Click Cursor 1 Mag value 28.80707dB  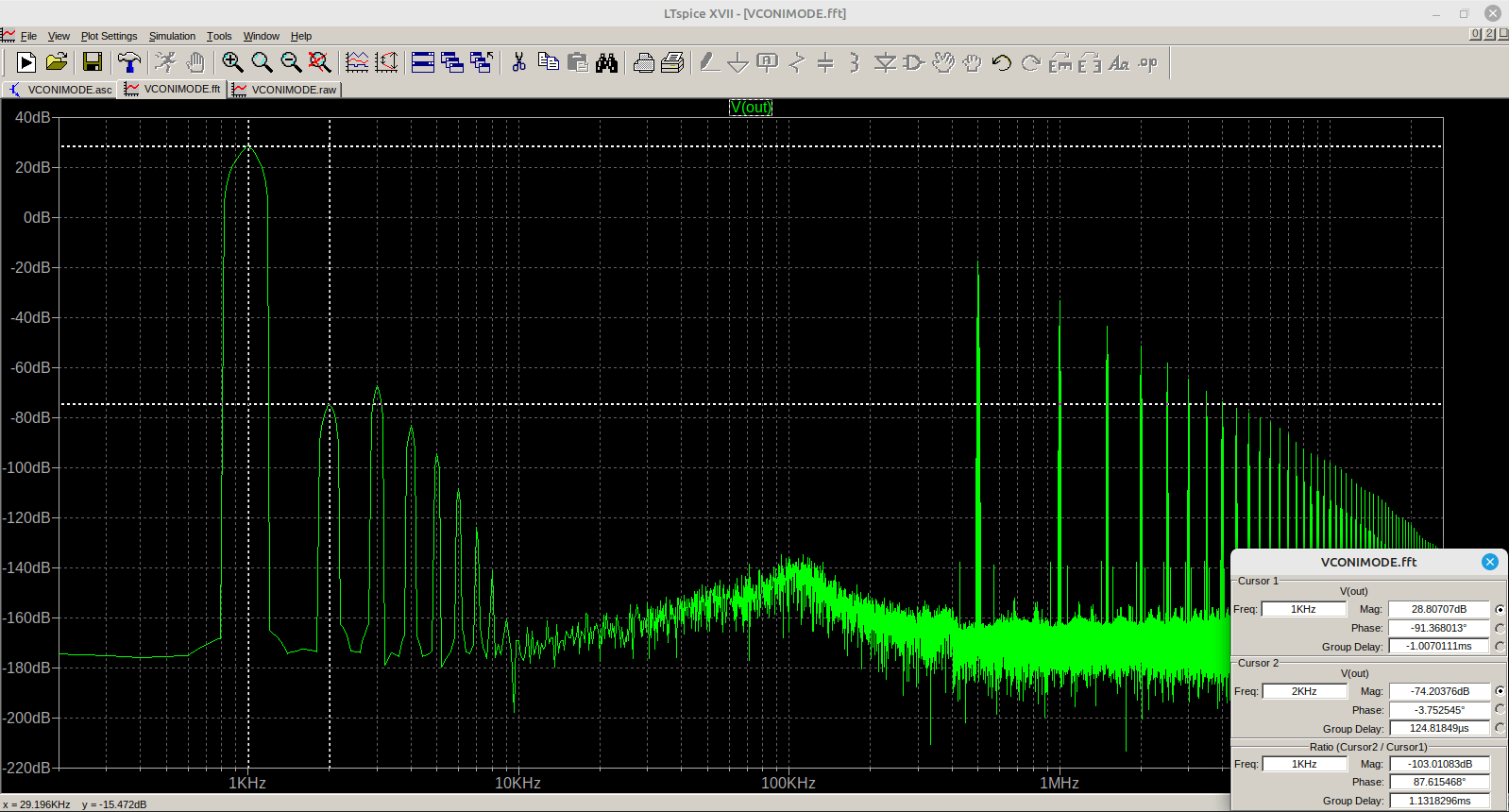pyautogui.click(x=1439, y=609)
